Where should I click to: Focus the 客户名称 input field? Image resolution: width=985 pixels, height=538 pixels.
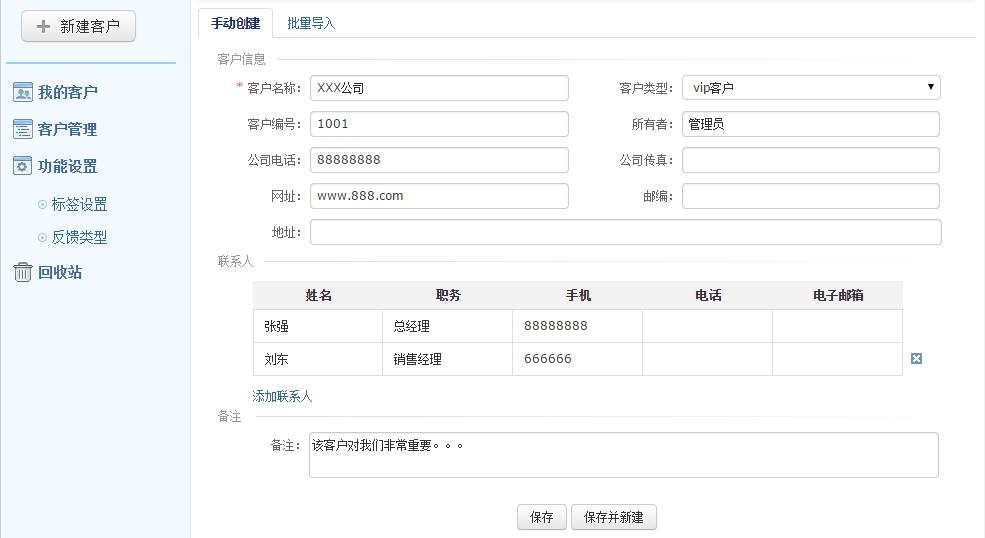[x=439, y=88]
